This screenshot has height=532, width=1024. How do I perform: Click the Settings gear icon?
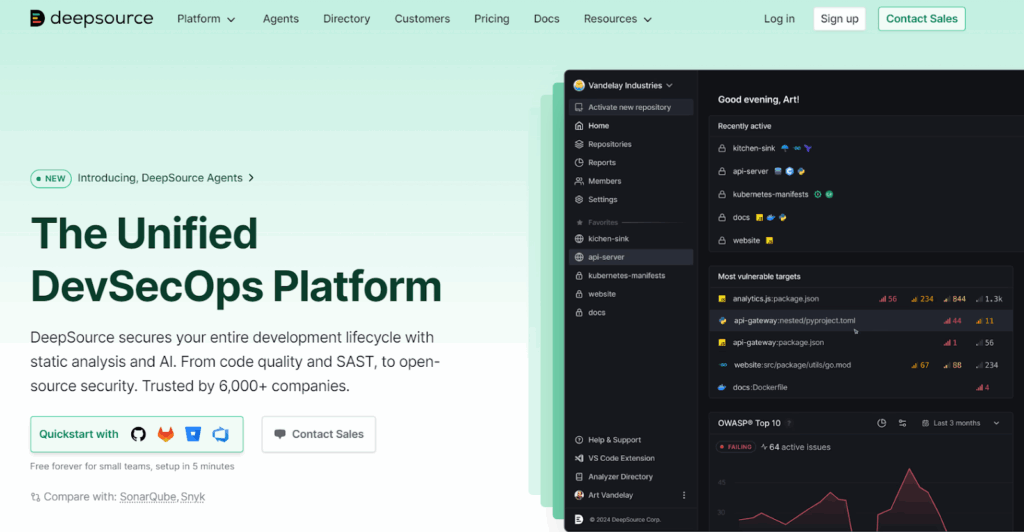579,199
